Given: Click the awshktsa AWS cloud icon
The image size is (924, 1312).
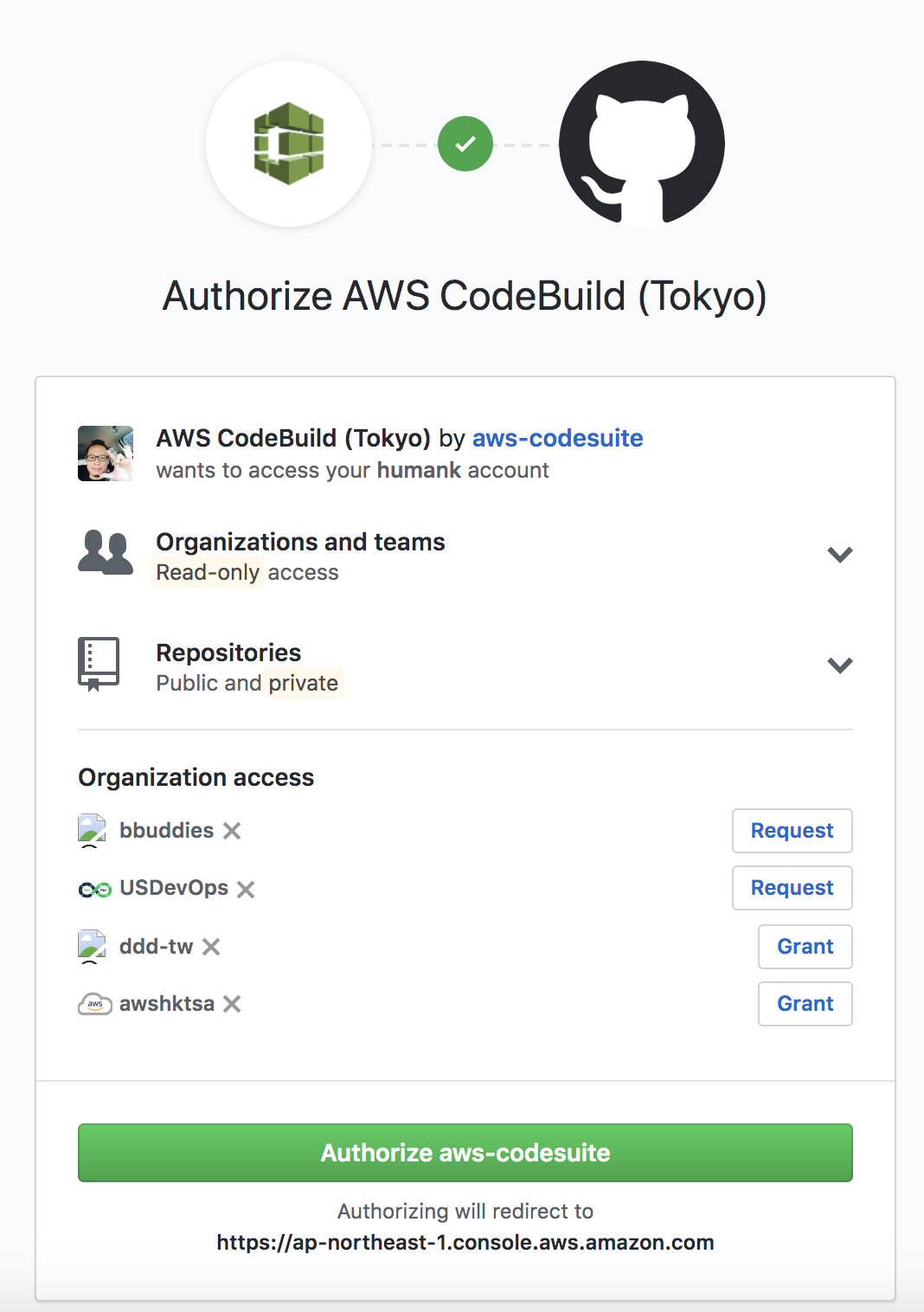Looking at the screenshot, I should pyautogui.click(x=94, y=1004).
